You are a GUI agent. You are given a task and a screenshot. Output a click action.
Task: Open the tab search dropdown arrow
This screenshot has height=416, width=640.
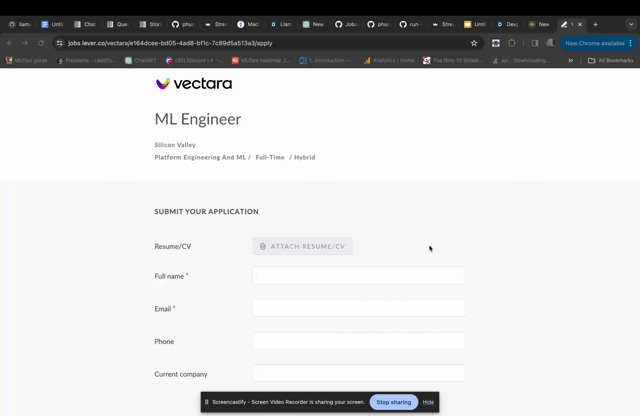tap(631, 24)
